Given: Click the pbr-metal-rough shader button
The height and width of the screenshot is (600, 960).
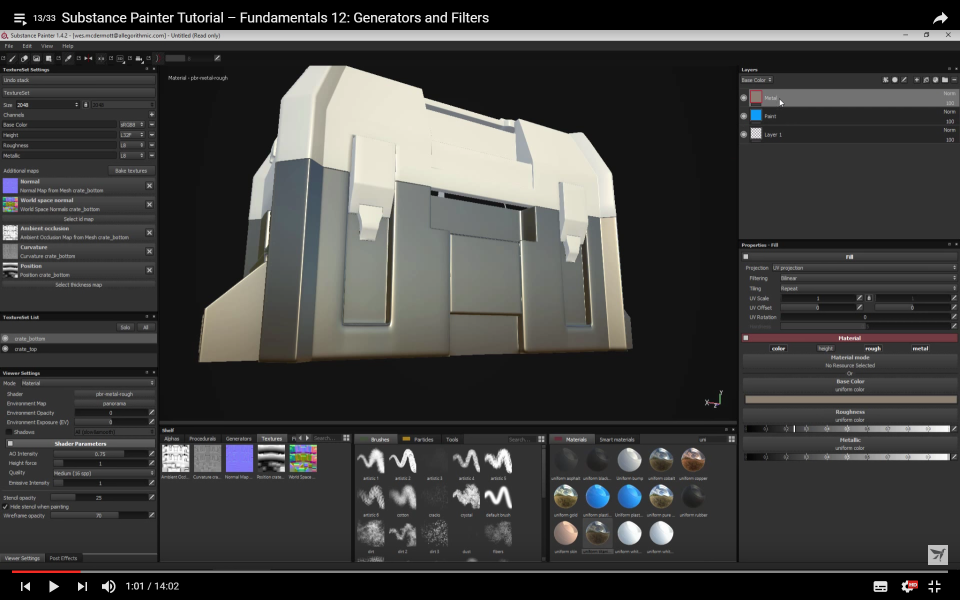Looking at the screenshot, I should pyautogui.click(x=114, y=394).
